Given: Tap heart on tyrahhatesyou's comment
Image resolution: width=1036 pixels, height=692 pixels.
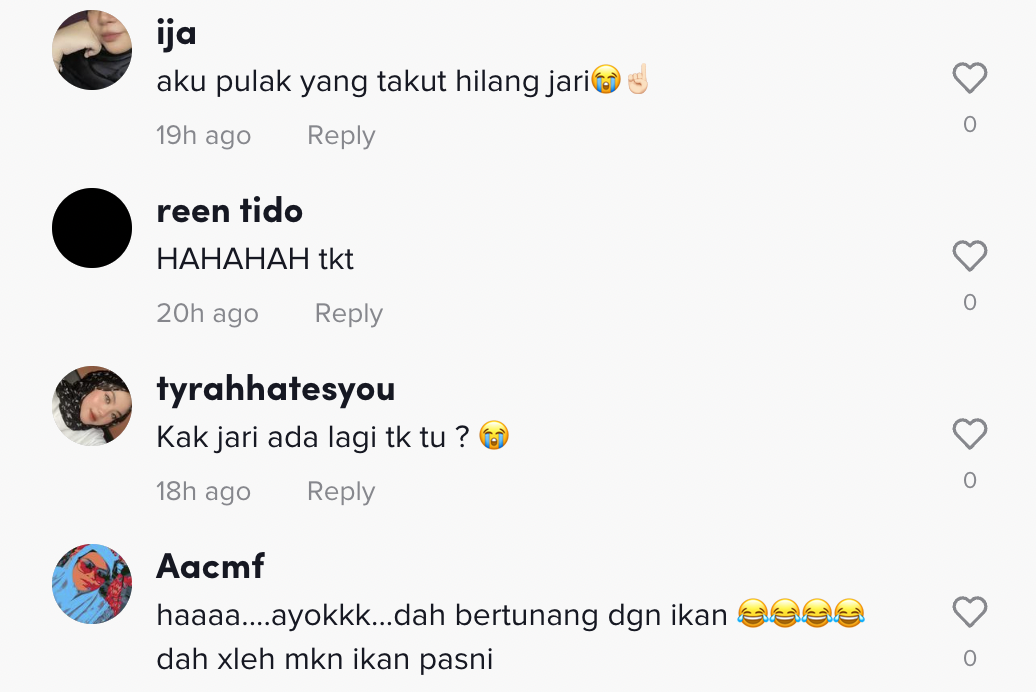Looking at the screenshot, I should point(969,434).
